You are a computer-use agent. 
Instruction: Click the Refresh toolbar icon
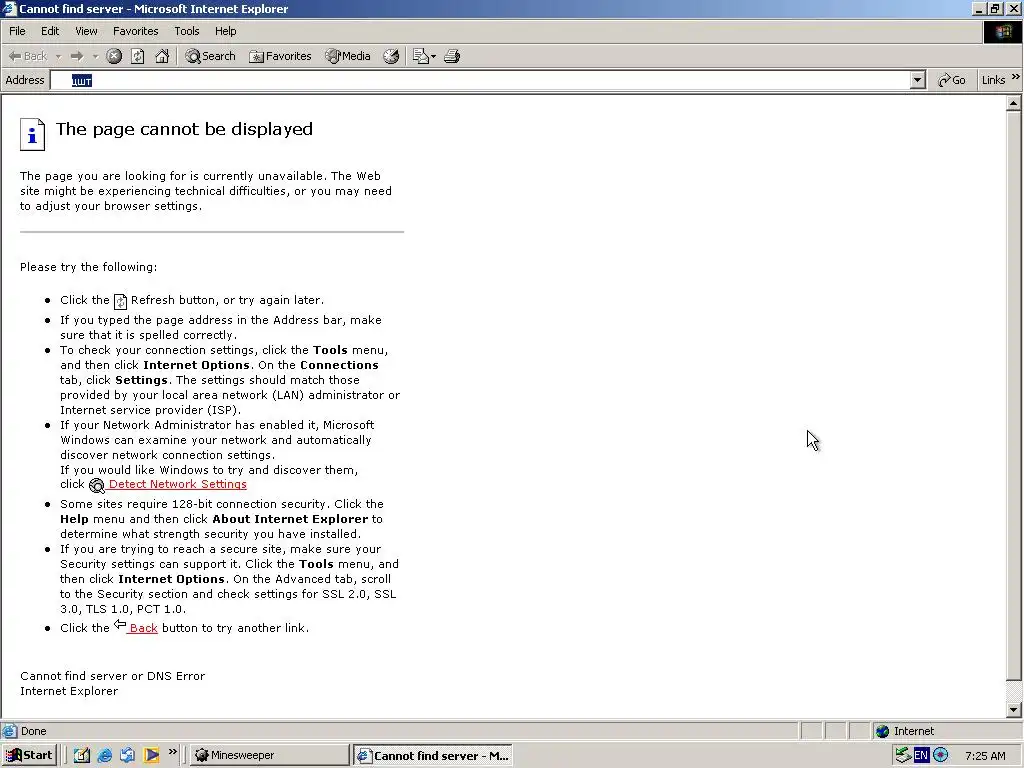pyautogui.click(x=137, y=56)
